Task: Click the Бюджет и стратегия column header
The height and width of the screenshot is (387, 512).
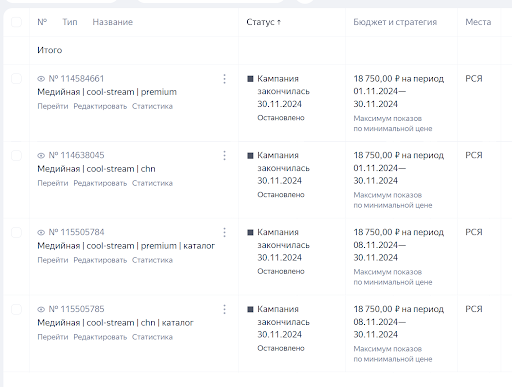Action: [395, 22]
